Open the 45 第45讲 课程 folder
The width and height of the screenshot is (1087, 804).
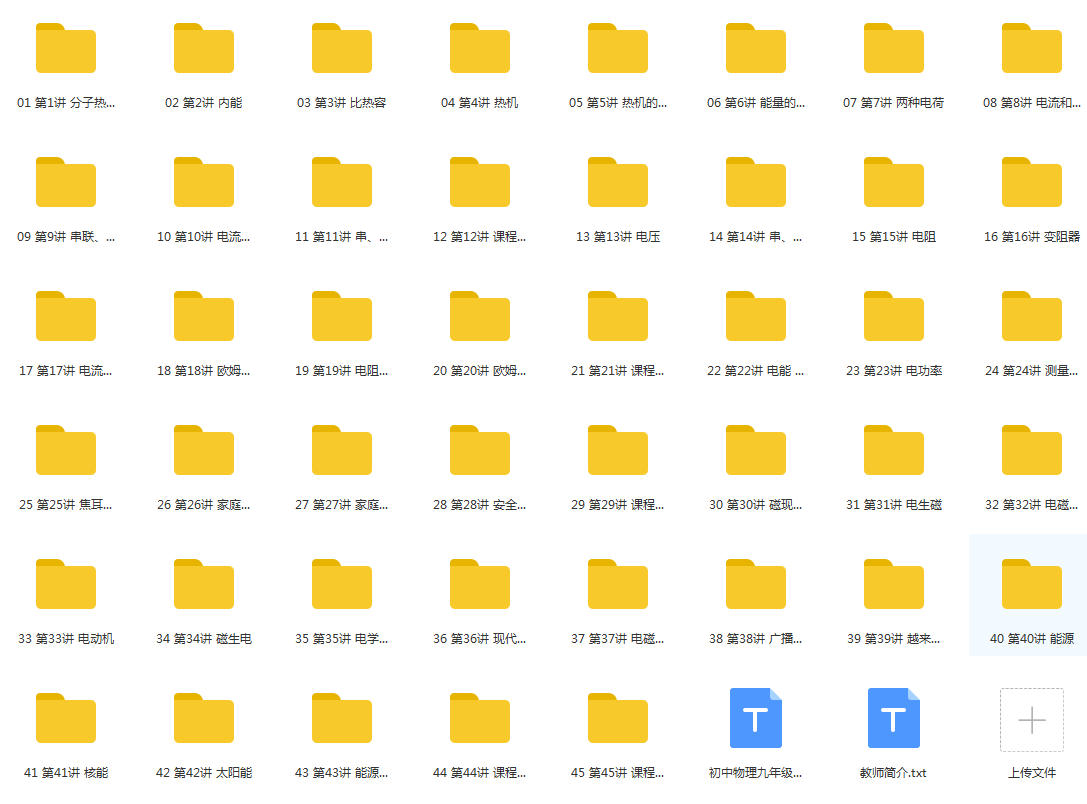point(618,719)
